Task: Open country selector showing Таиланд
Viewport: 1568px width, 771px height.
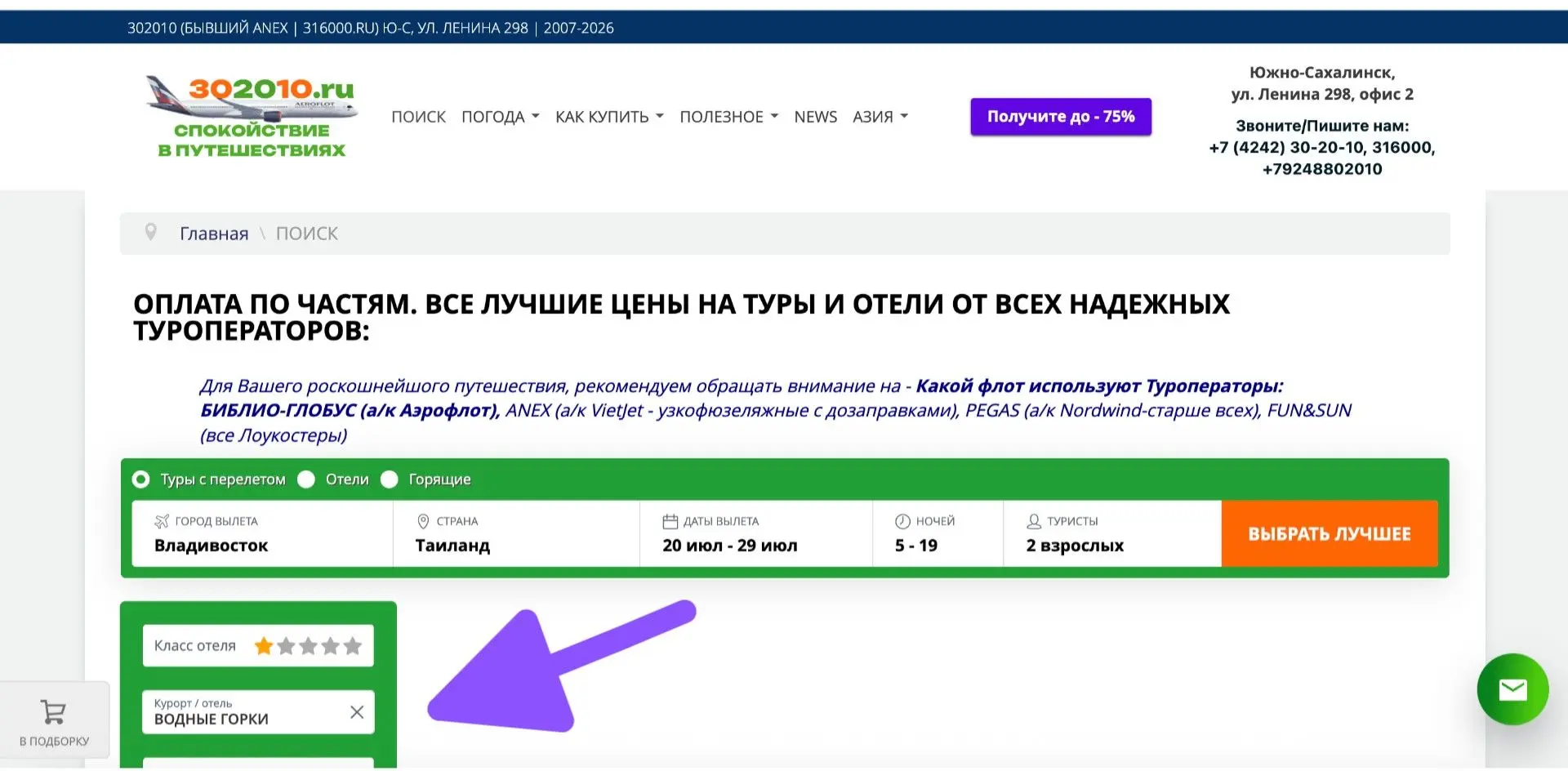Action: [x=516, y=533]
